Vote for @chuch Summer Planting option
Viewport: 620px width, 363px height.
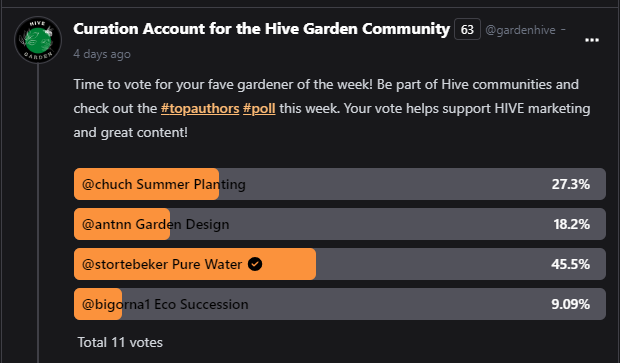pyautogui.click(x=340, y=184)
